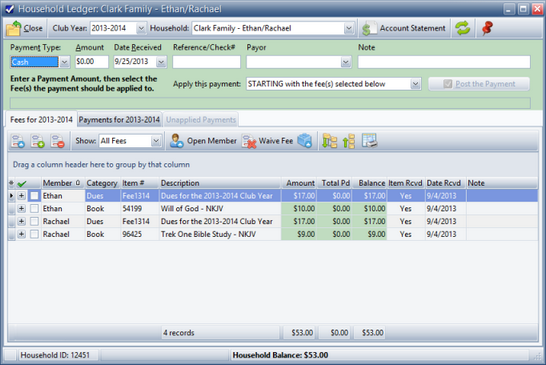The width and height of the screenshot is (546, 365).
Task: Click the 'Will of God - NKJV' description cell
Action: click(x=220, y=209)
